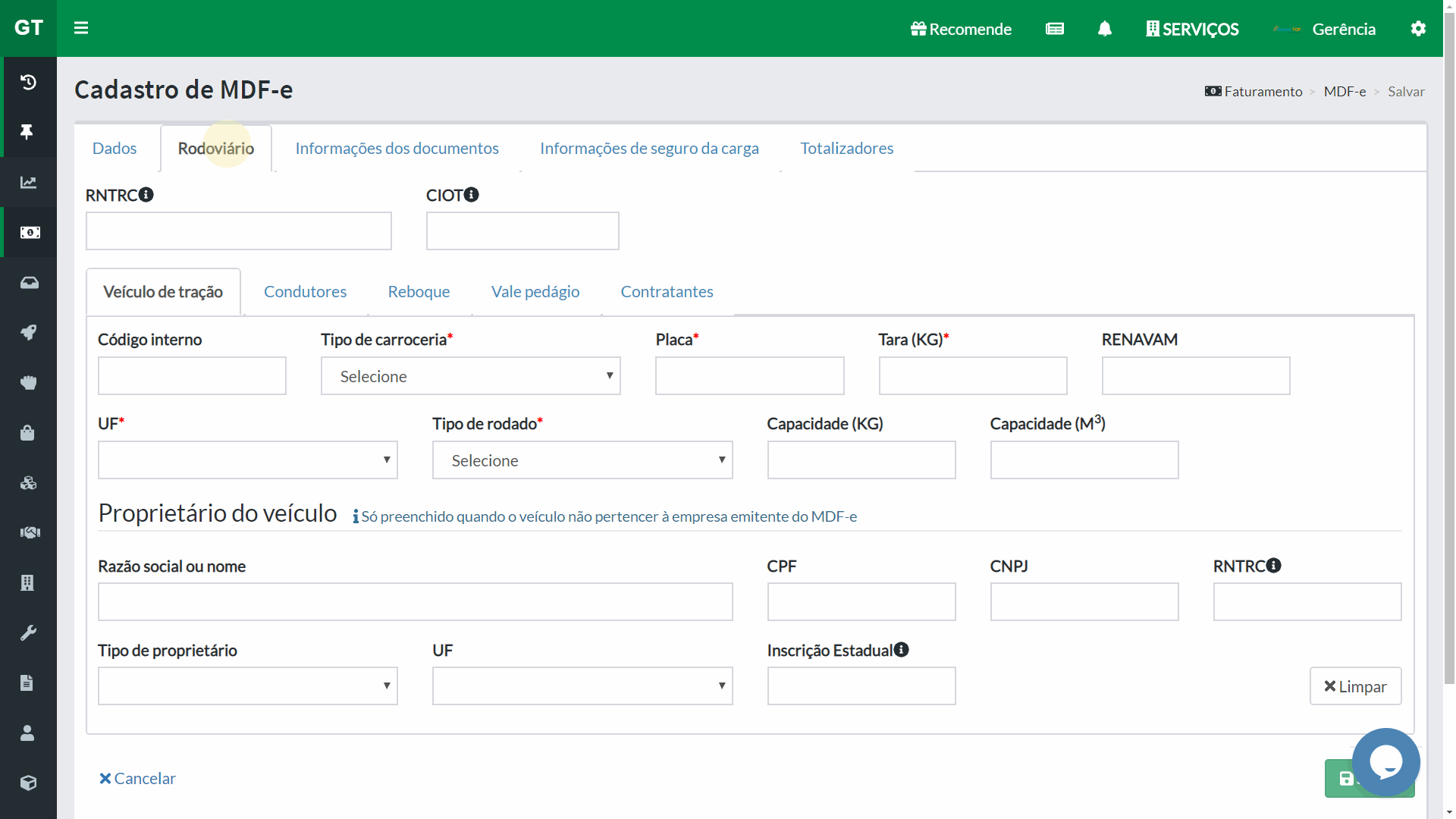Switch to the Totalizadores tab
This screenshot has width=1456, height=819.
click(846, 149)
